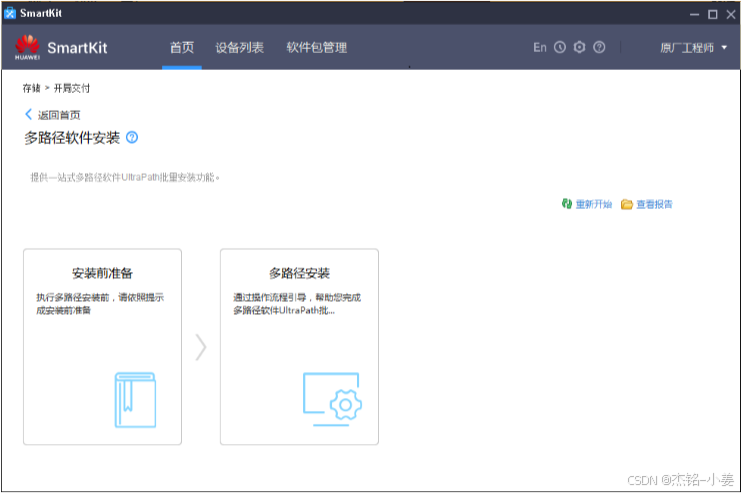Click the 执行多路径安装前 description text
742x493 pixels.
pos(100,304)
